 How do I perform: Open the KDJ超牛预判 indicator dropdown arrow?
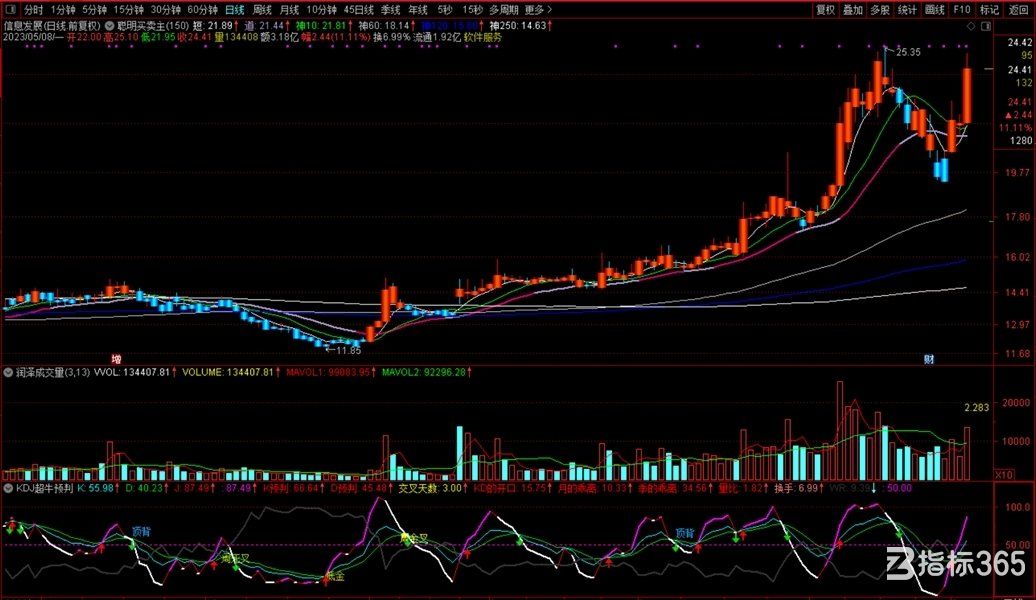click(9, 488)
